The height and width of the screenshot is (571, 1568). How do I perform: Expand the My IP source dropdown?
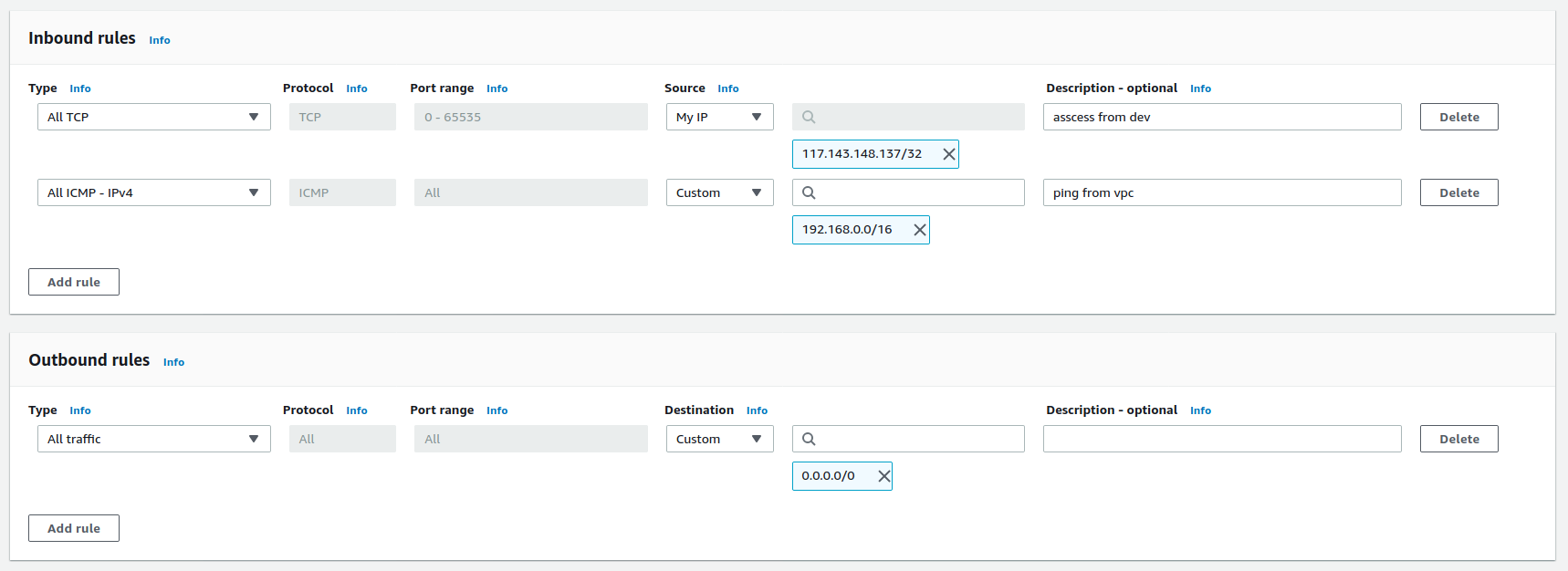[x=719, y=117]
